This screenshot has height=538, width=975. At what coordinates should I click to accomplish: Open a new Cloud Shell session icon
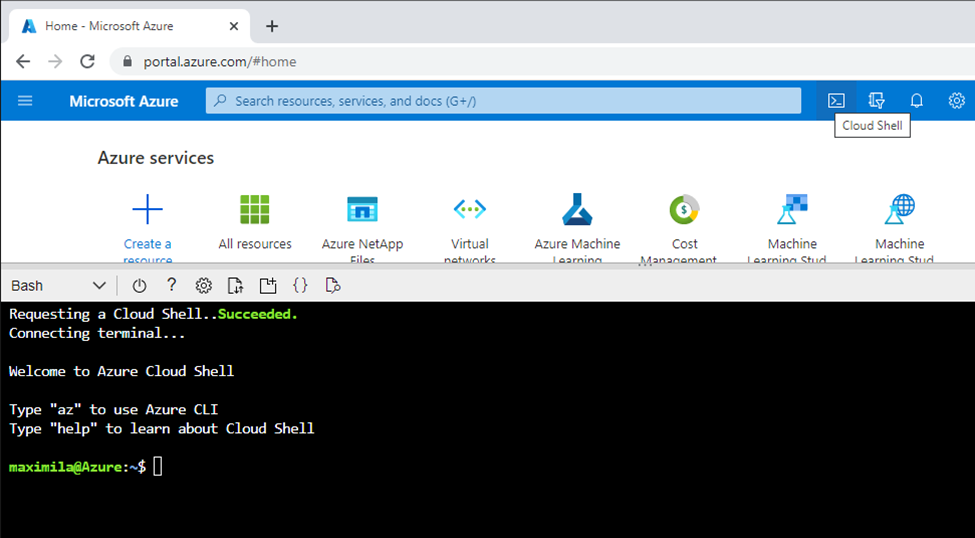[268, 285]
